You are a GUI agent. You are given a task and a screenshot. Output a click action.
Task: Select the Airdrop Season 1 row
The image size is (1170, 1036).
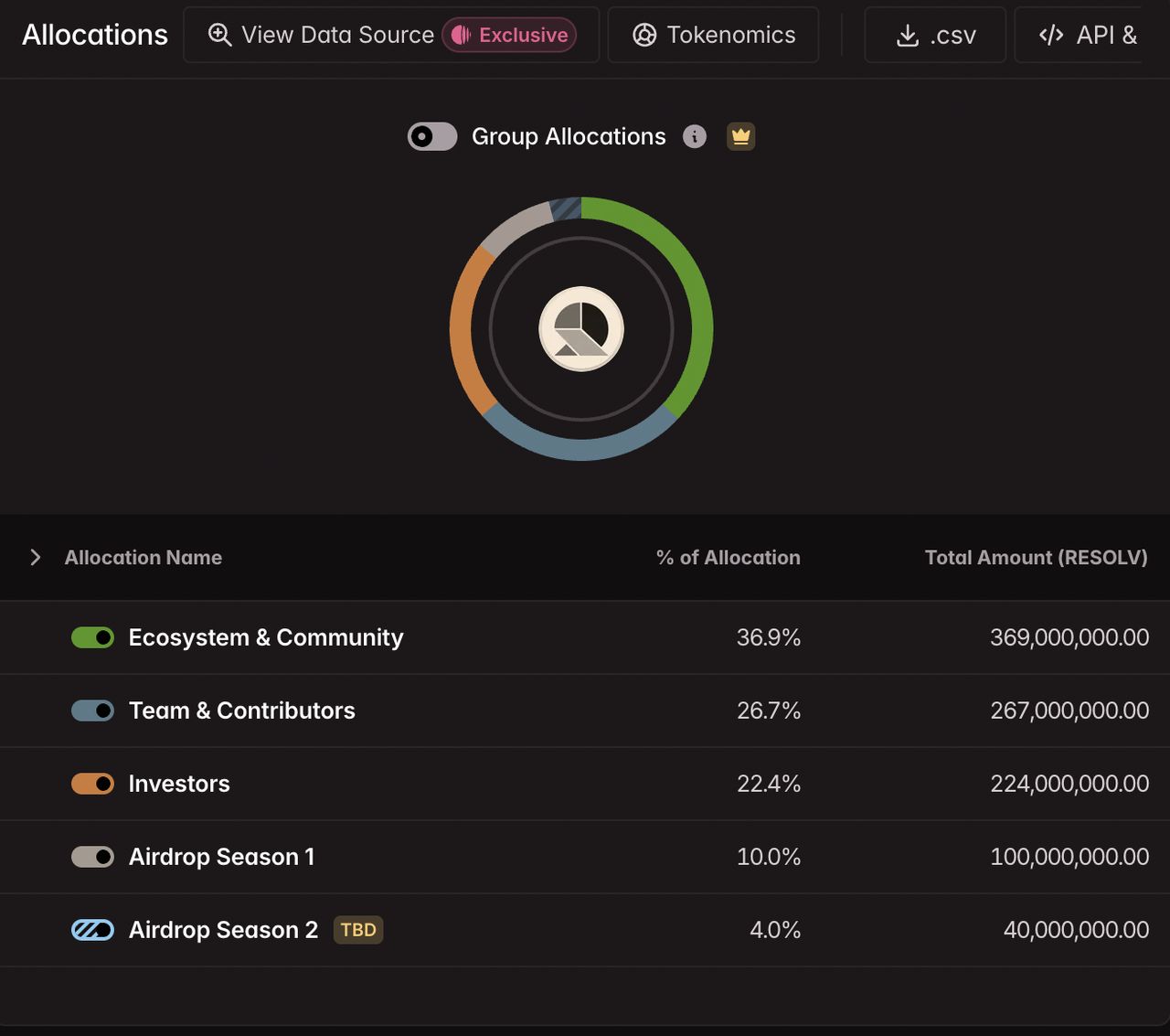pyautogui.click(x=585, y=857)
